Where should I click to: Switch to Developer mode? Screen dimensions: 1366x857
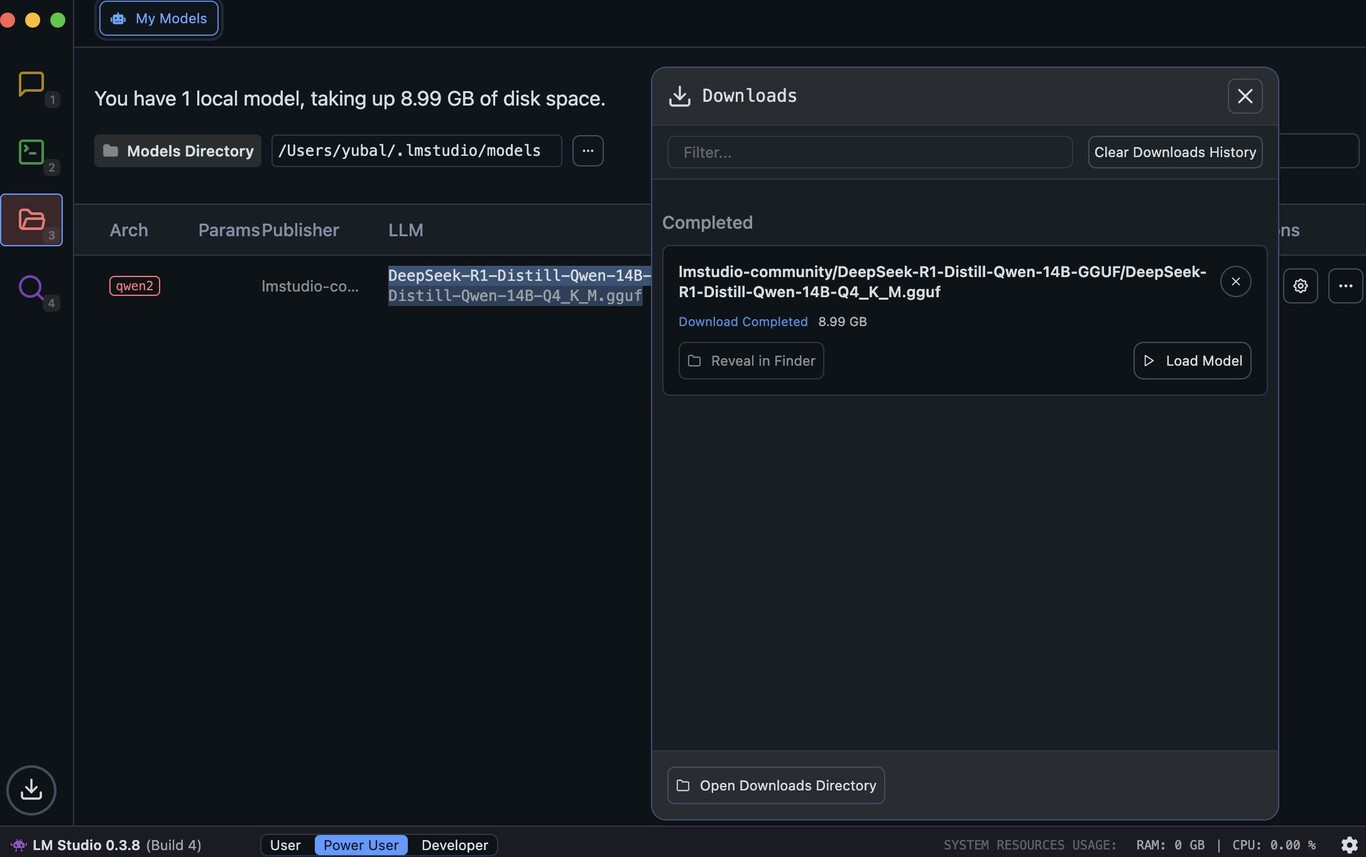(x=454, y=844)
